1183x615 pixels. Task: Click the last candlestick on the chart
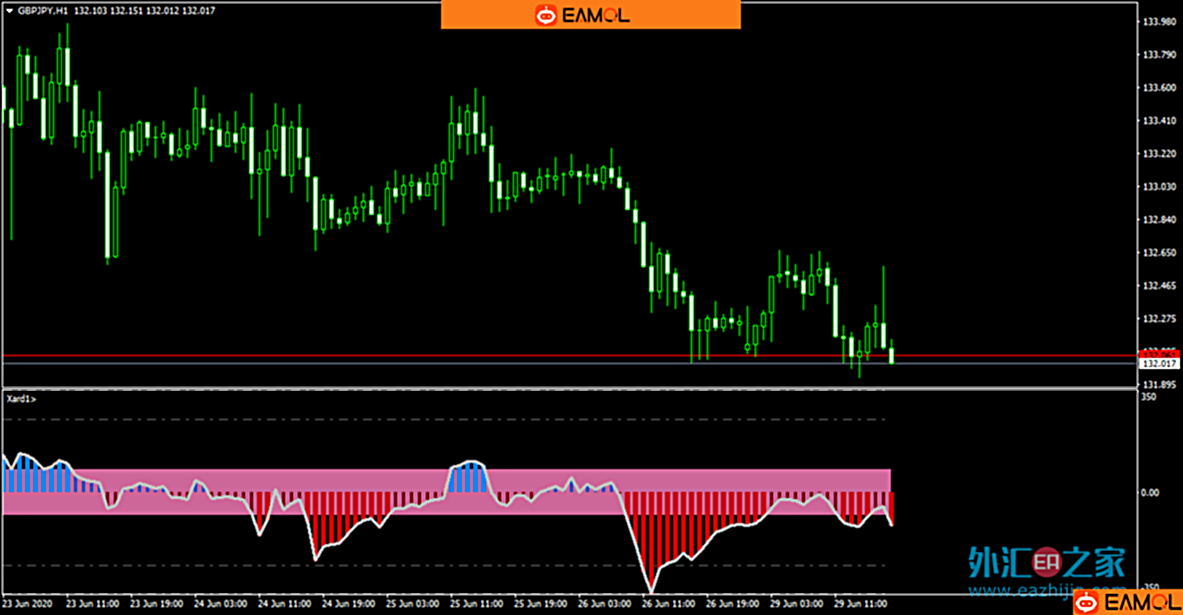pyautogui.click(x=891, y=354)
